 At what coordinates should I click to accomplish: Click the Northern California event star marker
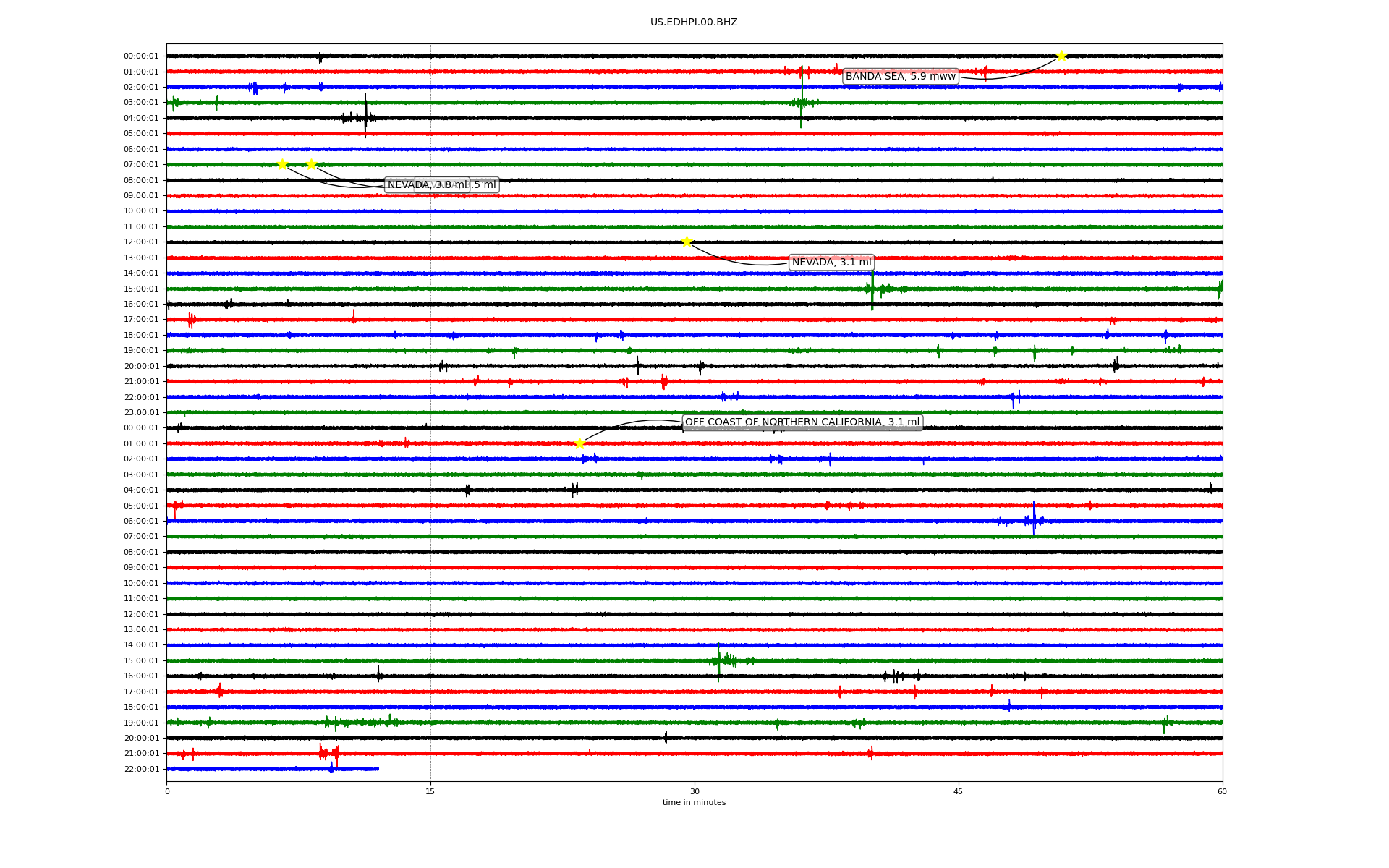[x=579, y=443]
